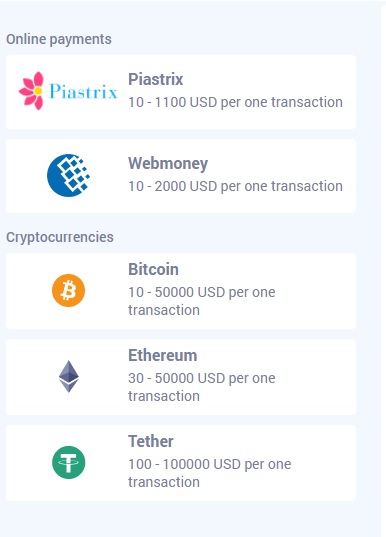Click Tether's 100 - 100000 USD limit
Image resolution: width=386 pixels, height=537 pixels.
pos(210,473)
